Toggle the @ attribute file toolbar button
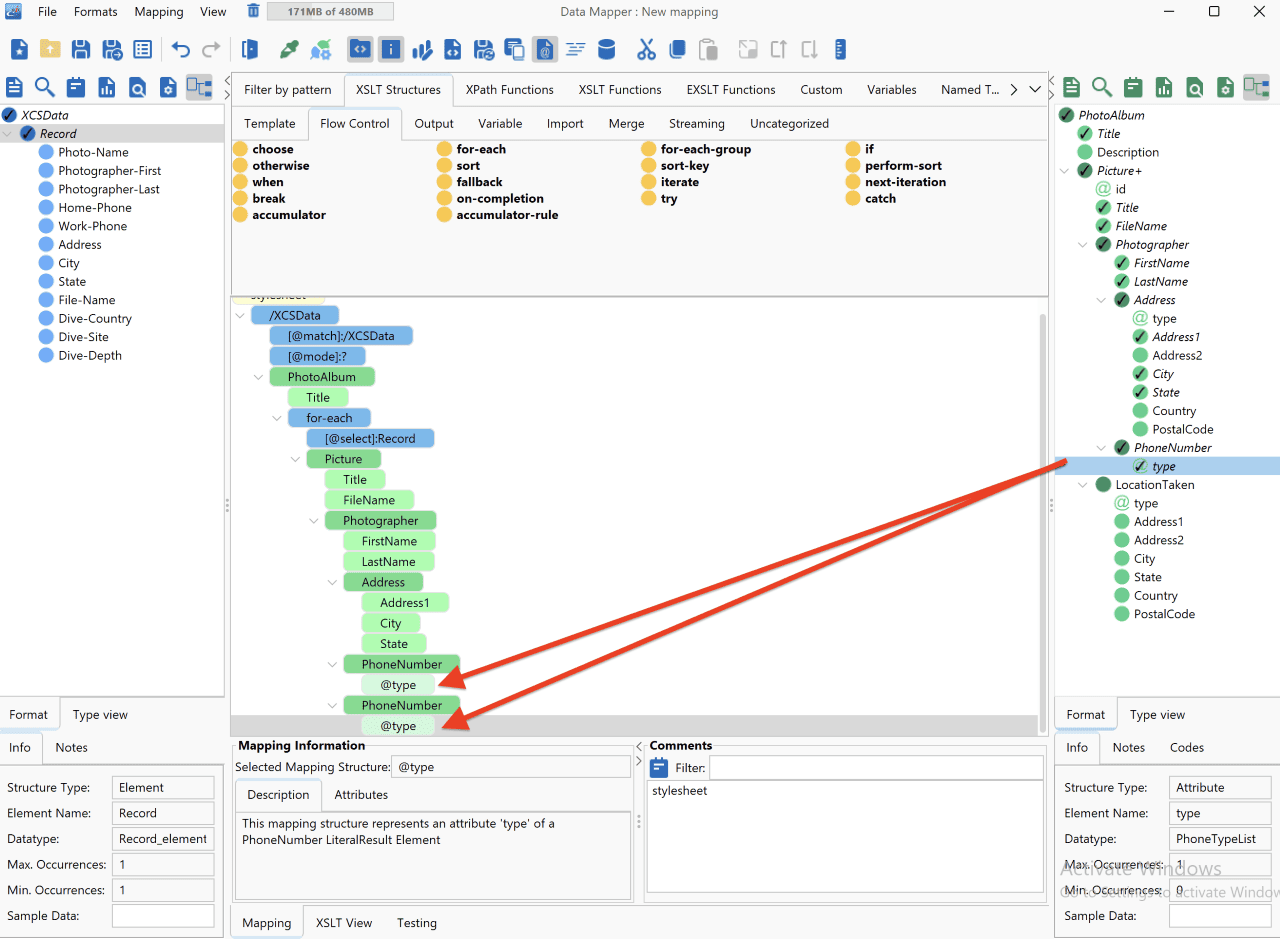1280x939 pixels. [545, 49]
